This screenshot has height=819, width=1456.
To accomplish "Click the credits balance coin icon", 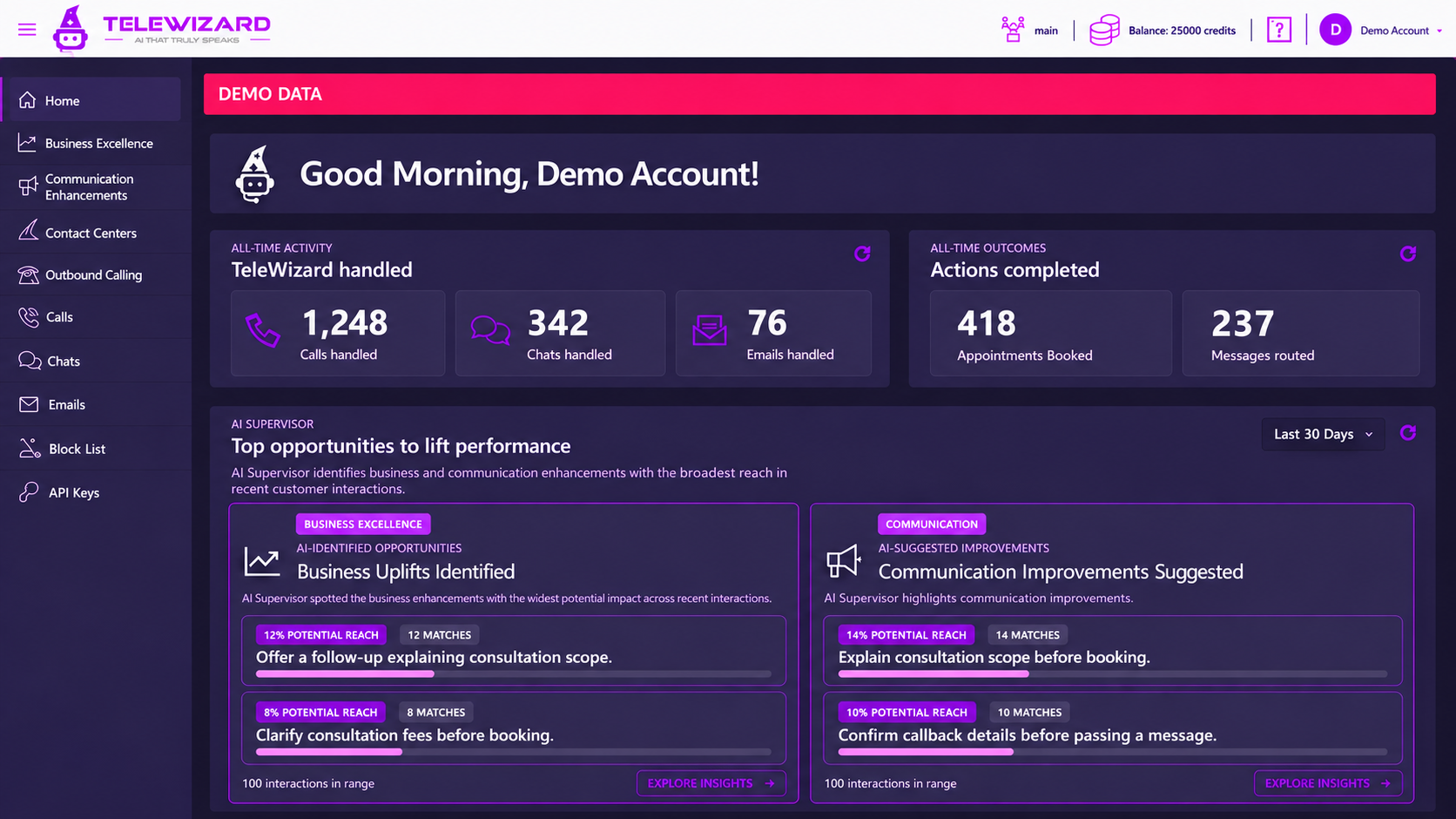I will tap(1103, 30).
